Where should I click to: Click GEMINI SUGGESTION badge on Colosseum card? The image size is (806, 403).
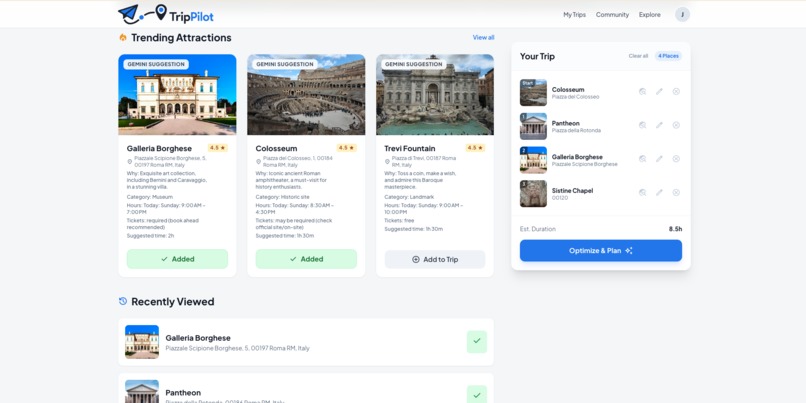pos(285,64)
